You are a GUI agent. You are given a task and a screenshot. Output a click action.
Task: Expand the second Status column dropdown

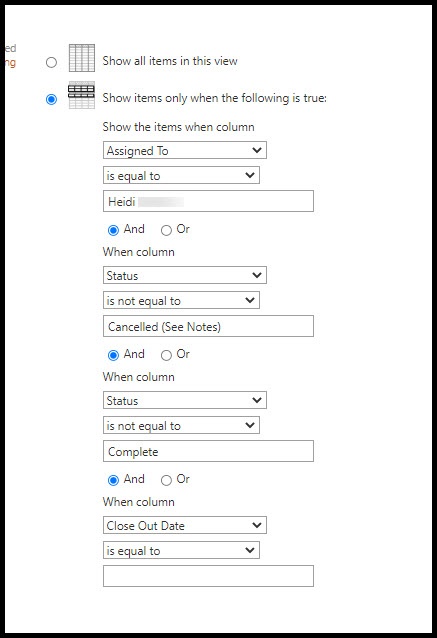click(185, 400)
